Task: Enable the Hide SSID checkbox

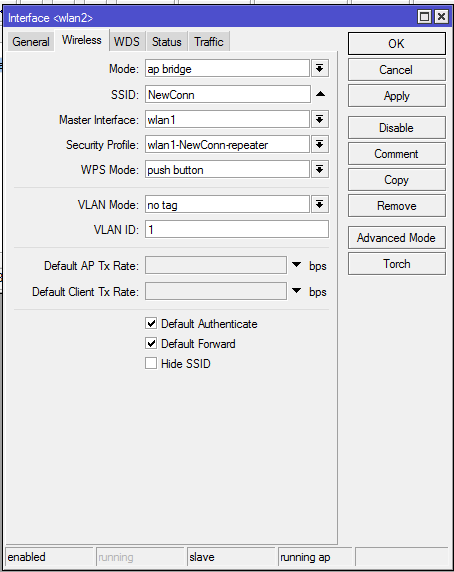Action: 151,363
